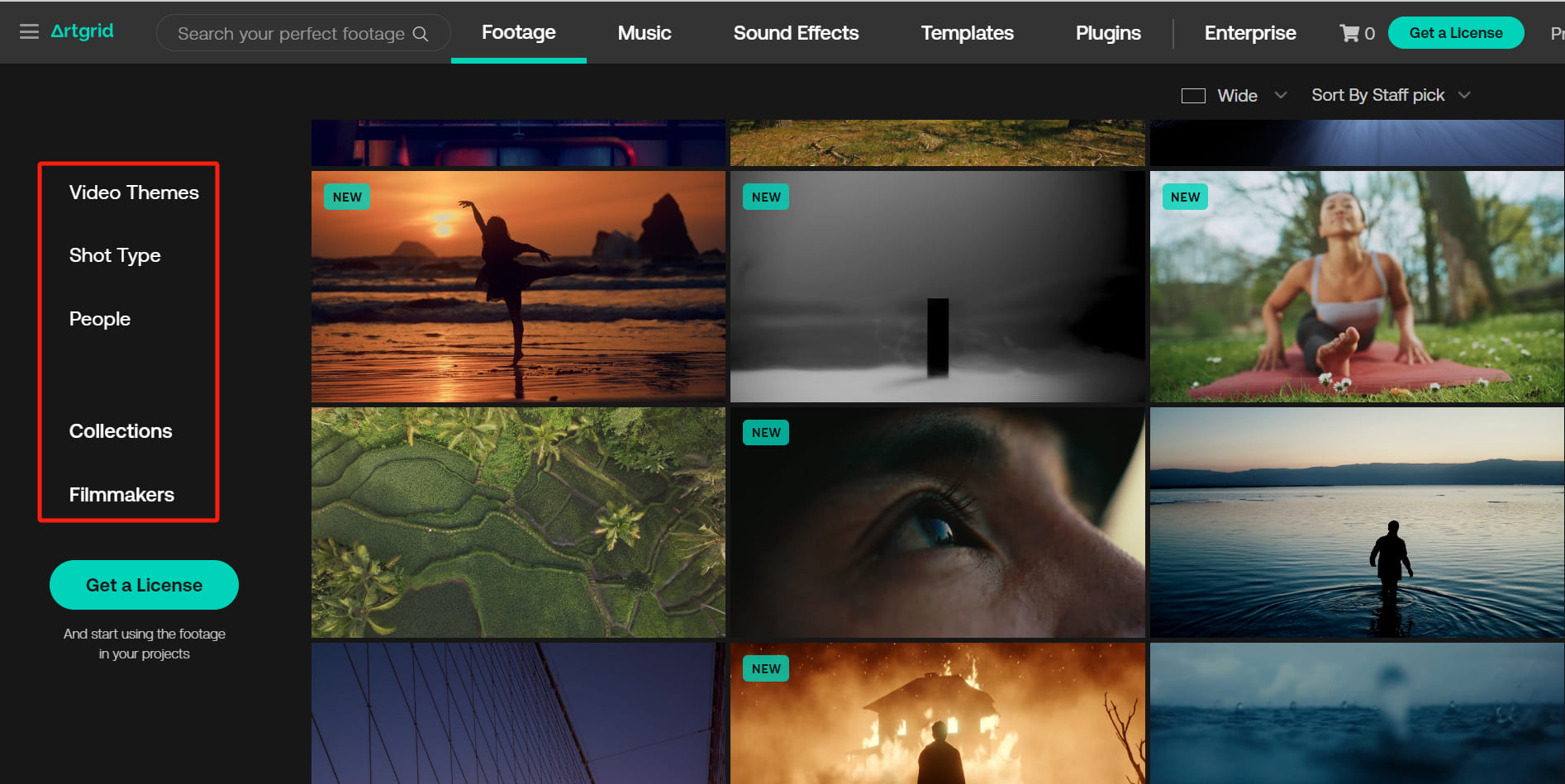Click the search magnifier icon
The width and height of the screenshot is (1565, 784).
[421, 34]
